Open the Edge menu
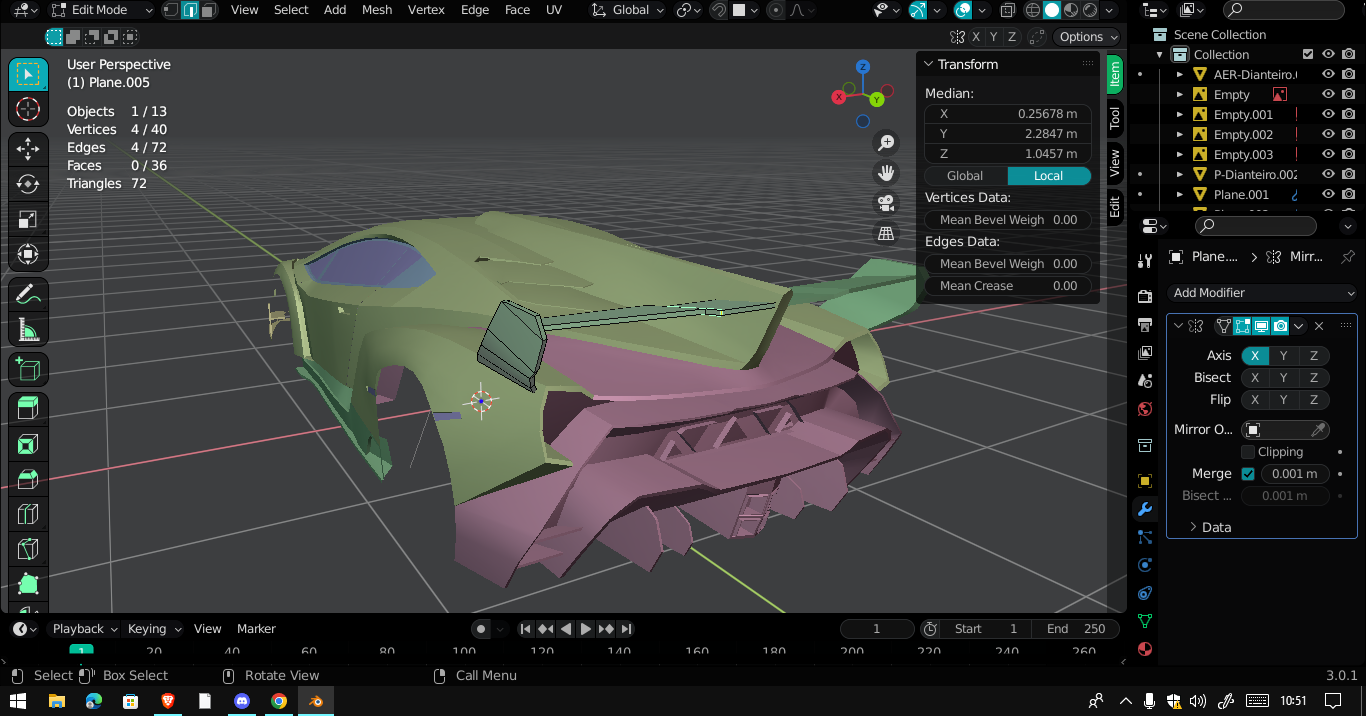 click(x=475, y=10)
